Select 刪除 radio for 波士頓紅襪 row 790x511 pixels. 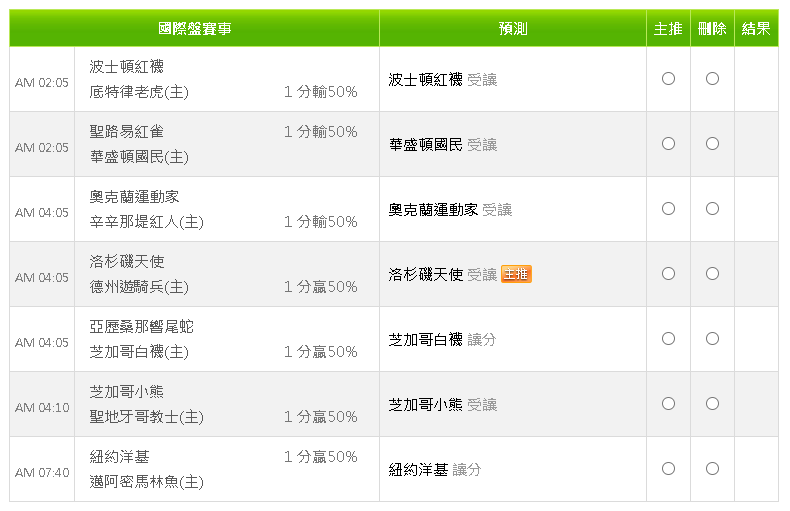pyautogui.click(x=712, y=79)
